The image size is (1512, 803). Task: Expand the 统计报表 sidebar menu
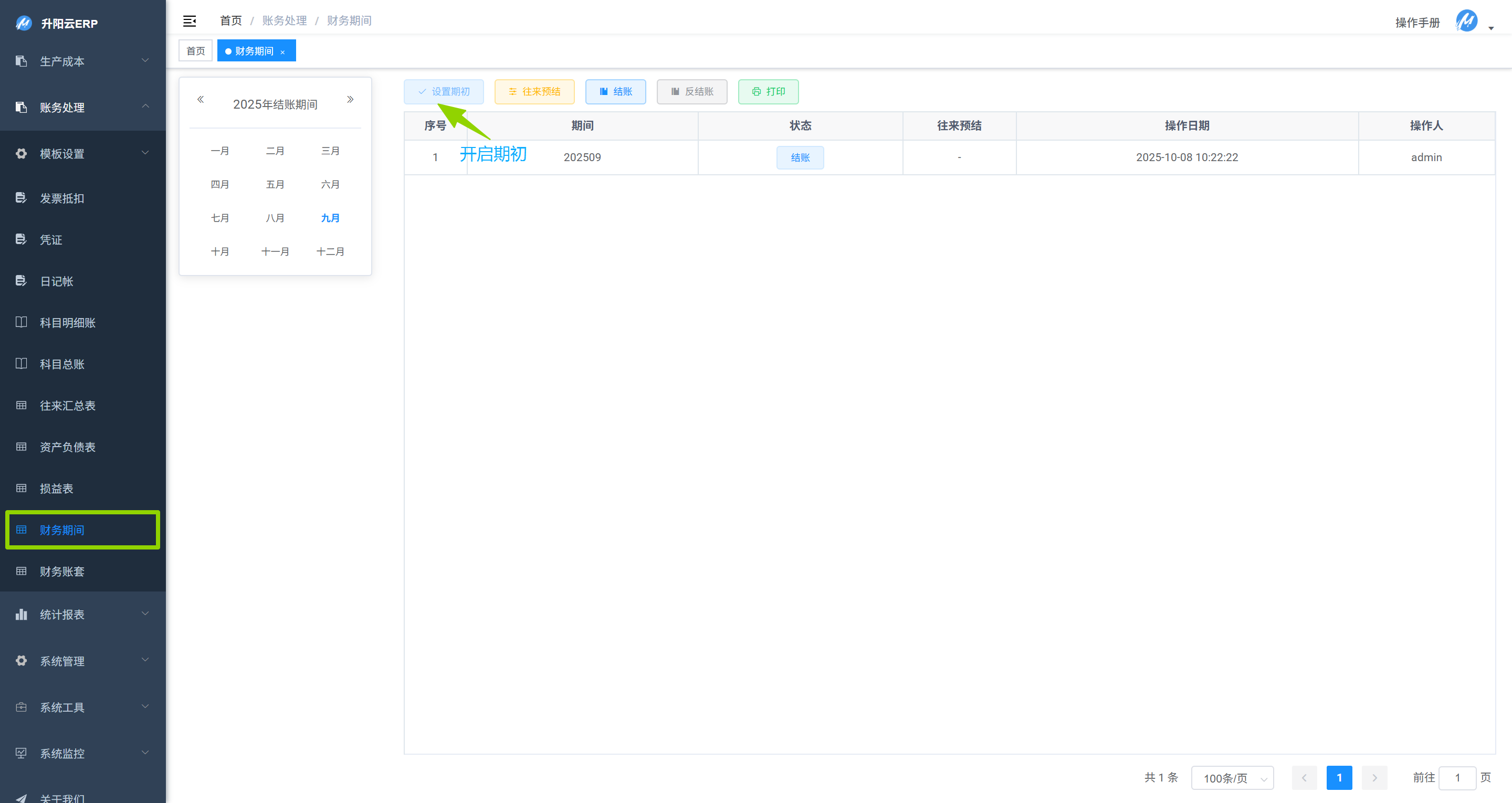pos(82,614)
